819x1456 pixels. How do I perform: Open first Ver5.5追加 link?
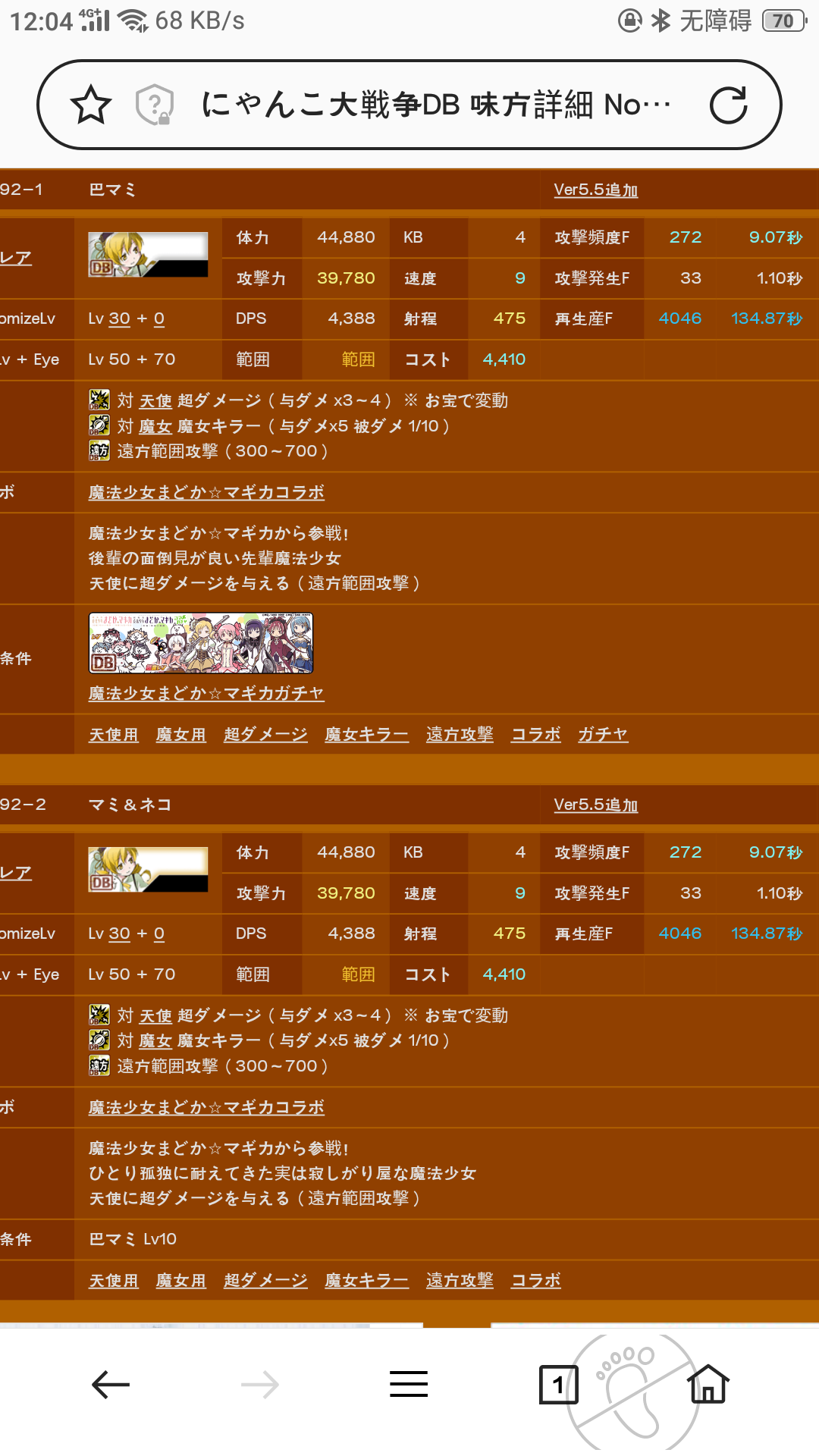596,190
